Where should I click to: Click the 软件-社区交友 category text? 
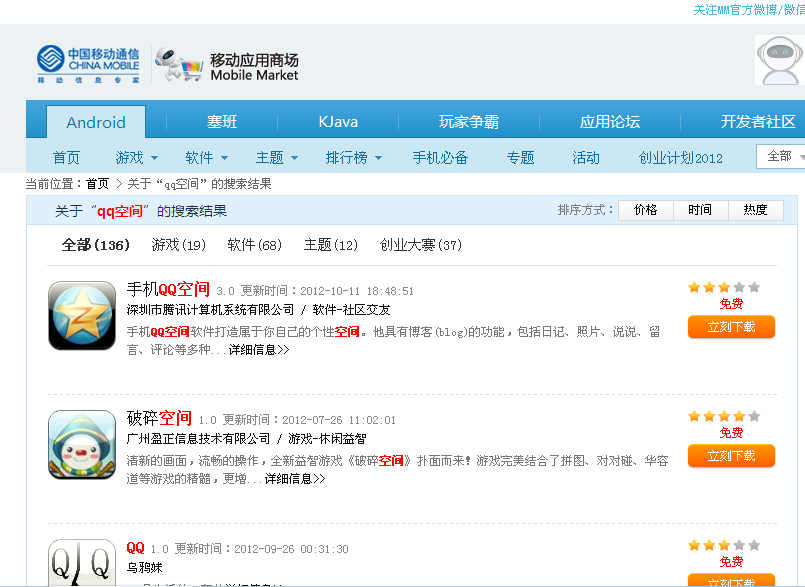pos(351,310)
